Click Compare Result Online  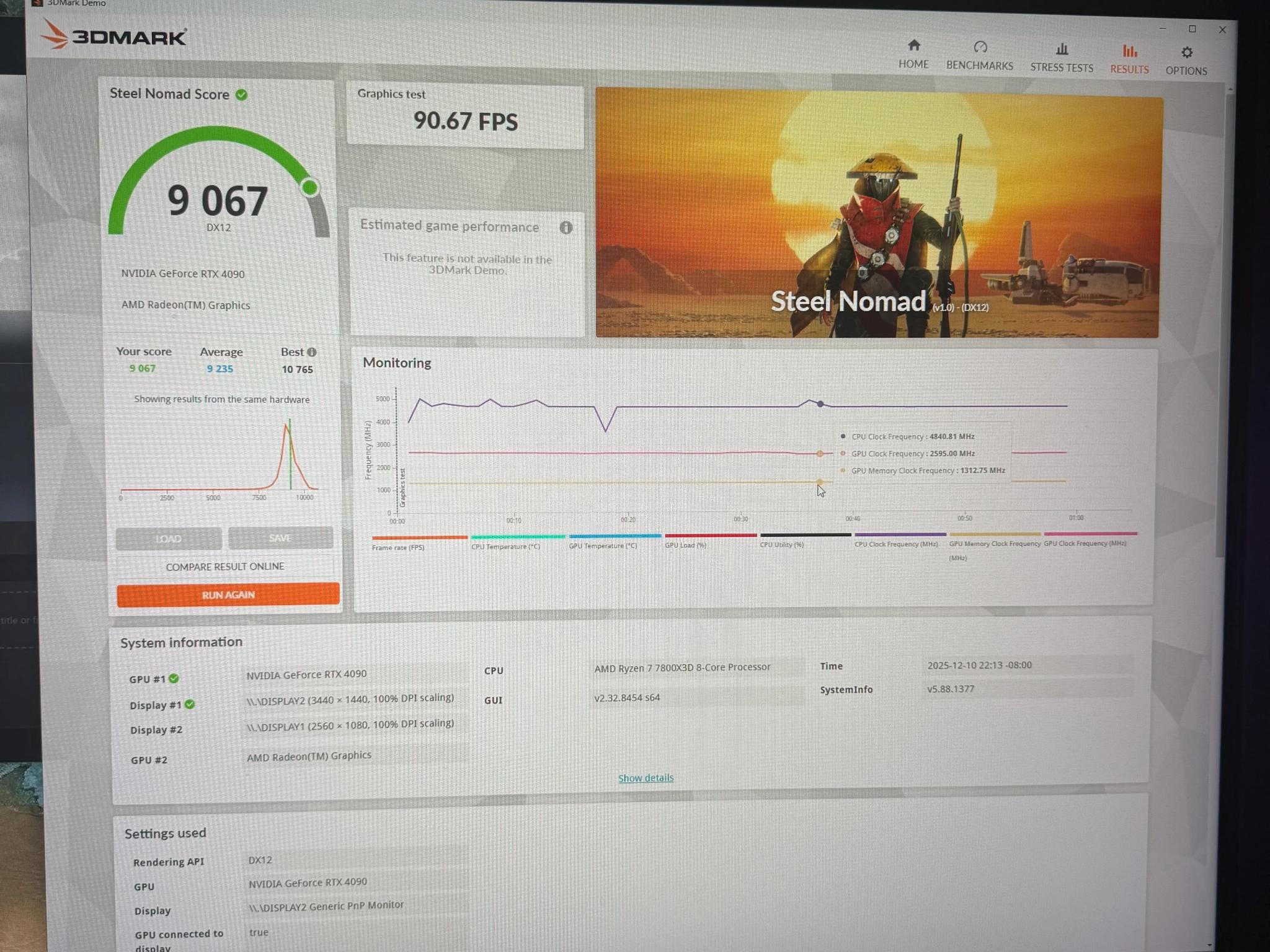coord(225,566)
